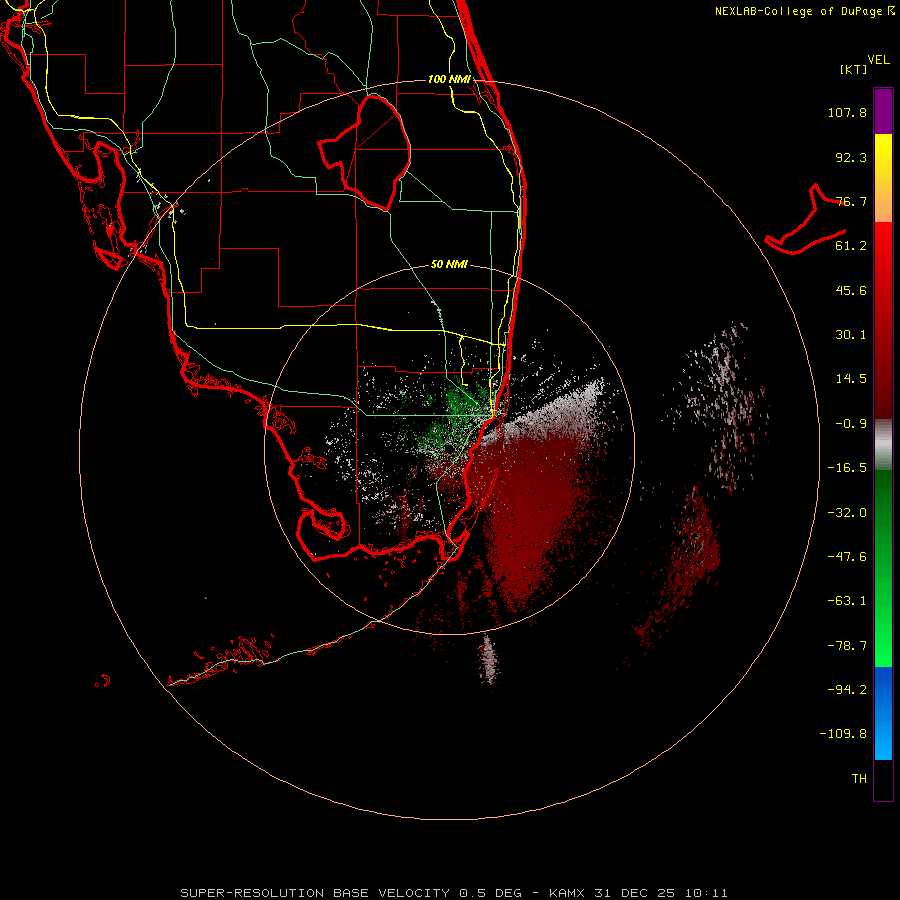Click the 100 NMI range ring label
The height and width of the screenshot is (900, 900).
pos(449,79)
